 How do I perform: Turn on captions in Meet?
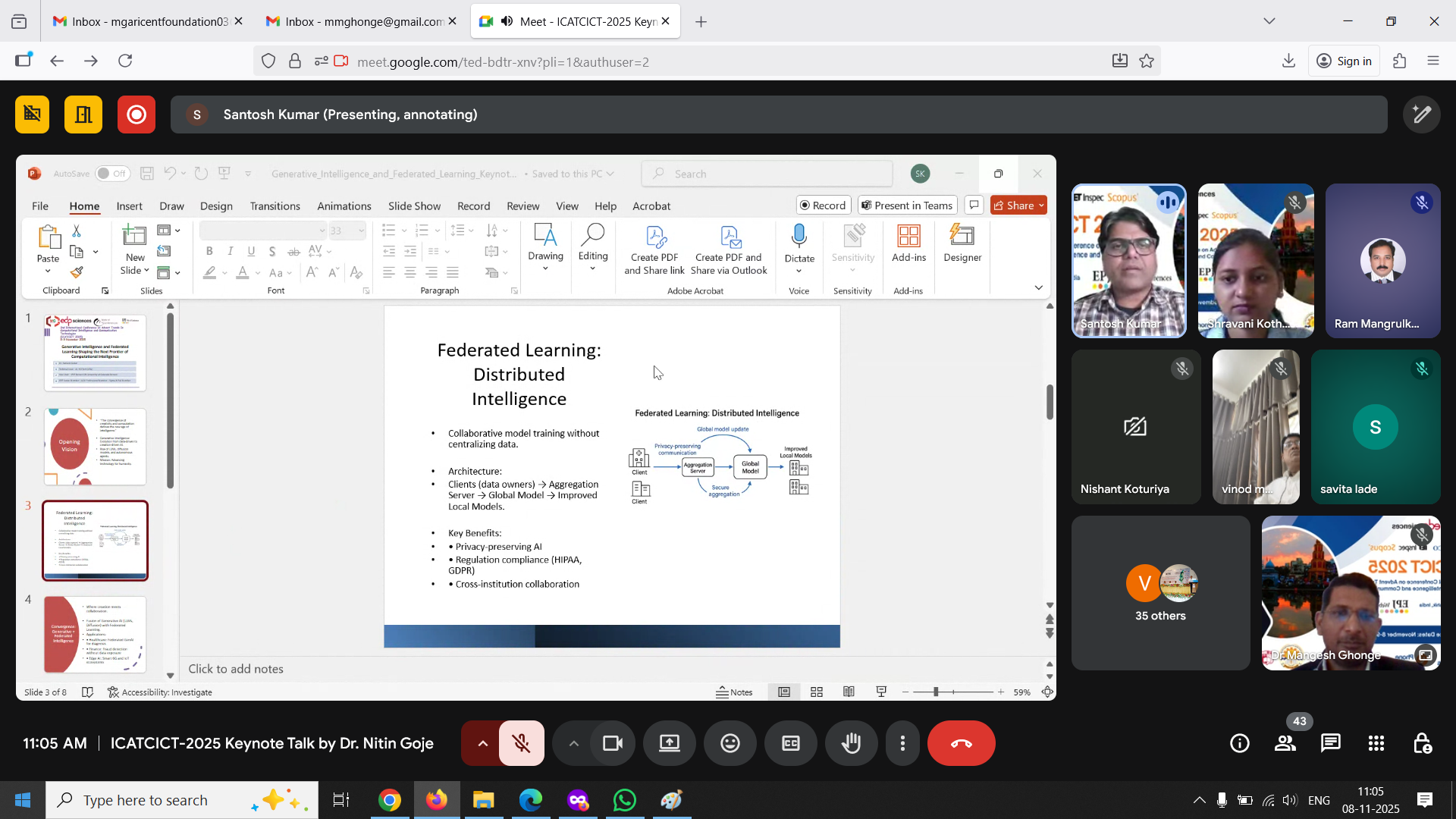coord(791,744)
